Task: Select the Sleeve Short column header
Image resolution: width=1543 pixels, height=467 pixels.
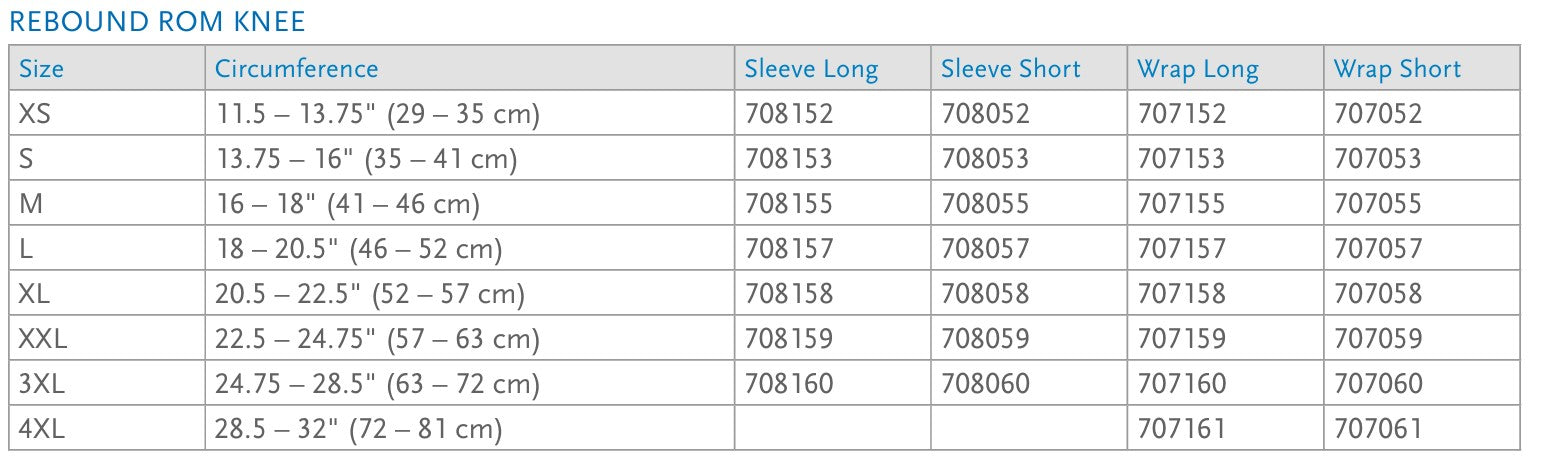Action: pyautogui.click(x=1010, y=69)
